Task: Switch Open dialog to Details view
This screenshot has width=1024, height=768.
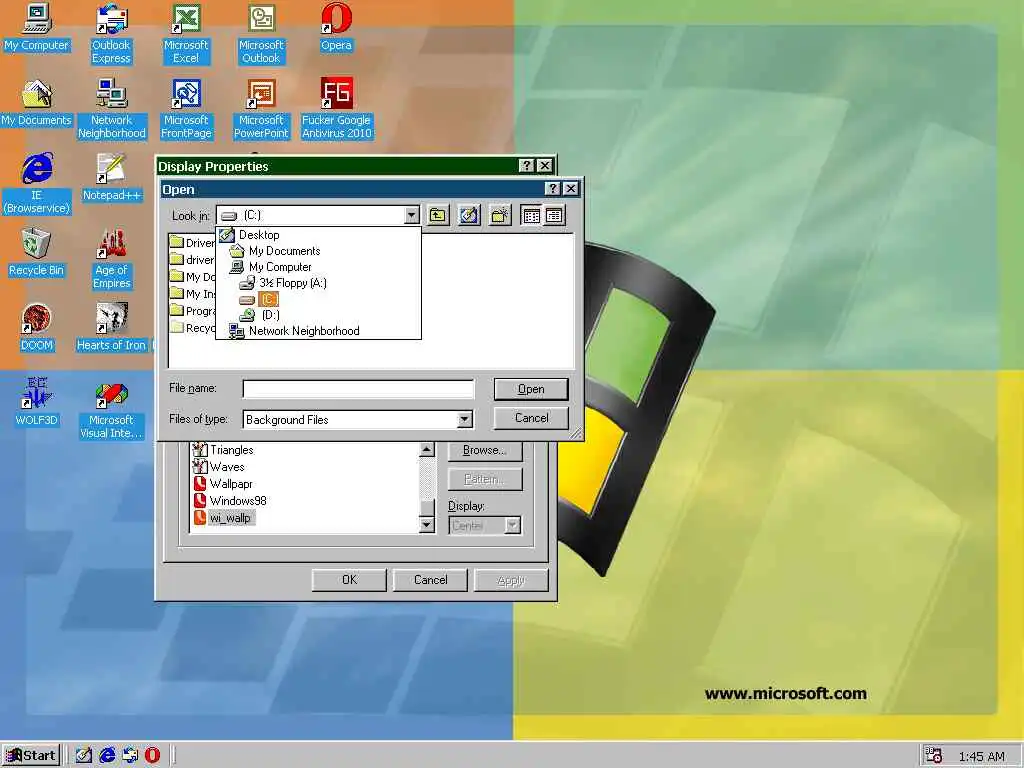Action: (x=554, y=215)
